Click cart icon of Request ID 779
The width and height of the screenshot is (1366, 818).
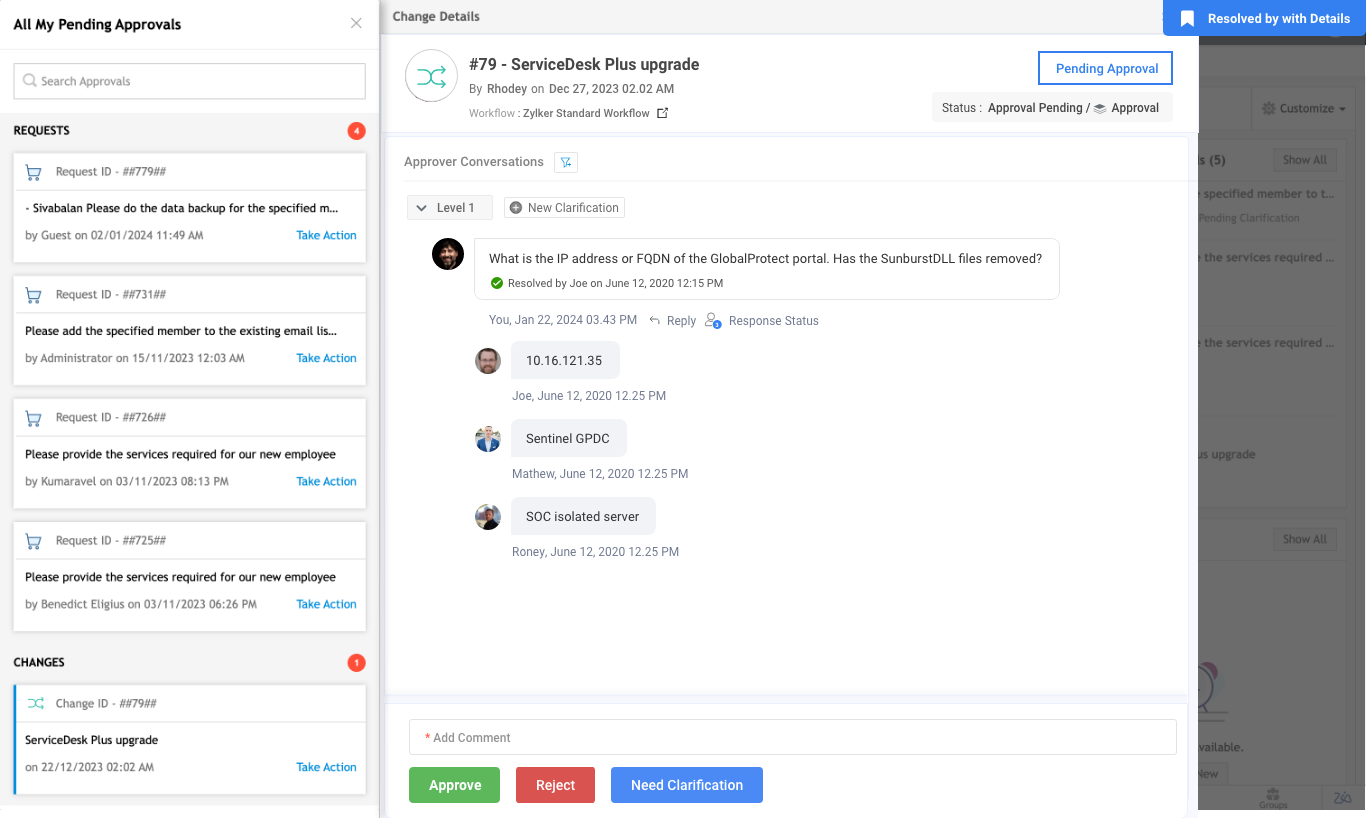point(34,172)
